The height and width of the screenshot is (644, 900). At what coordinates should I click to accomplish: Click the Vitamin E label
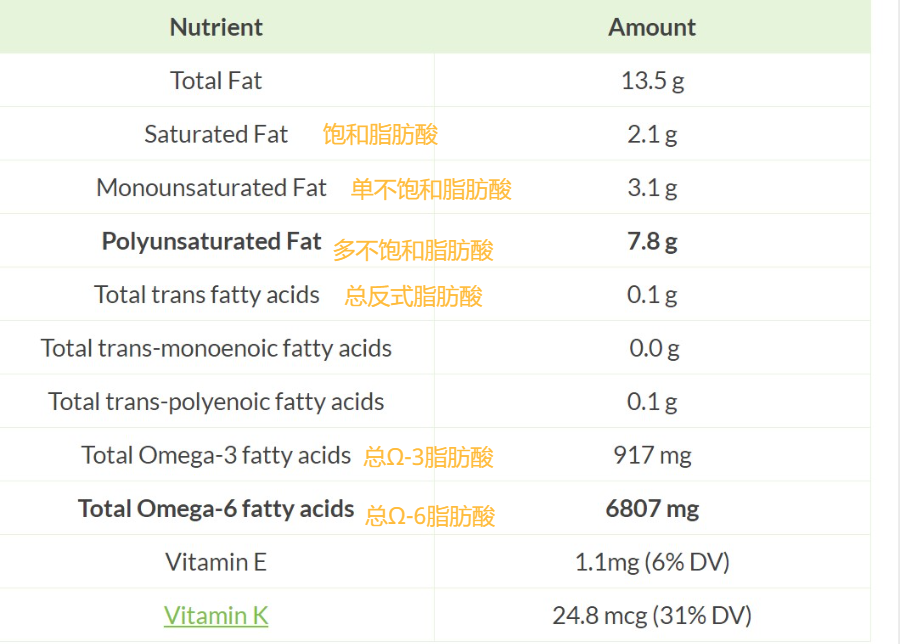[216, 562]
